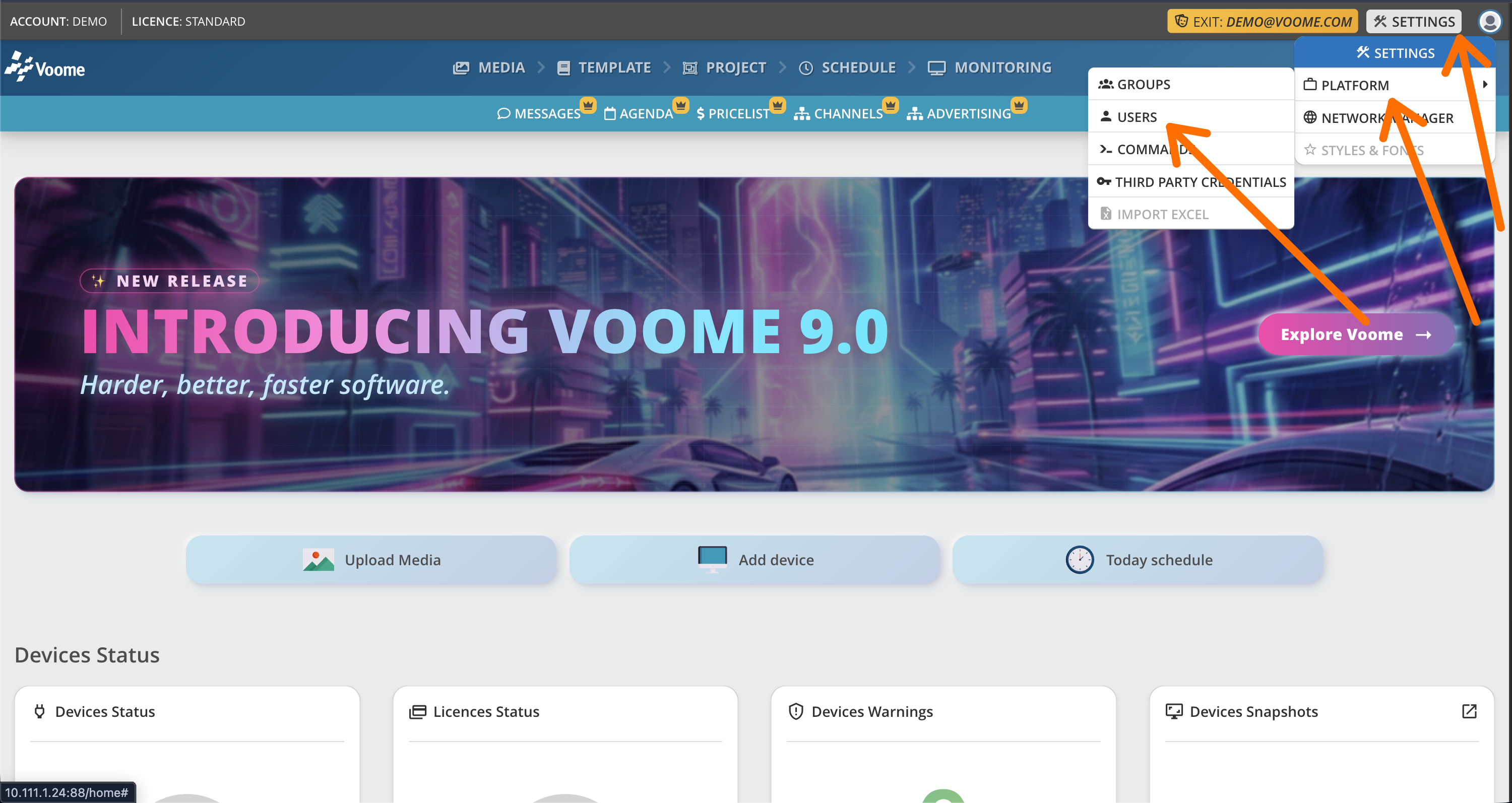Click the Devices Status section heading
Screen dimensions: 1512x803
click(87, 654)
